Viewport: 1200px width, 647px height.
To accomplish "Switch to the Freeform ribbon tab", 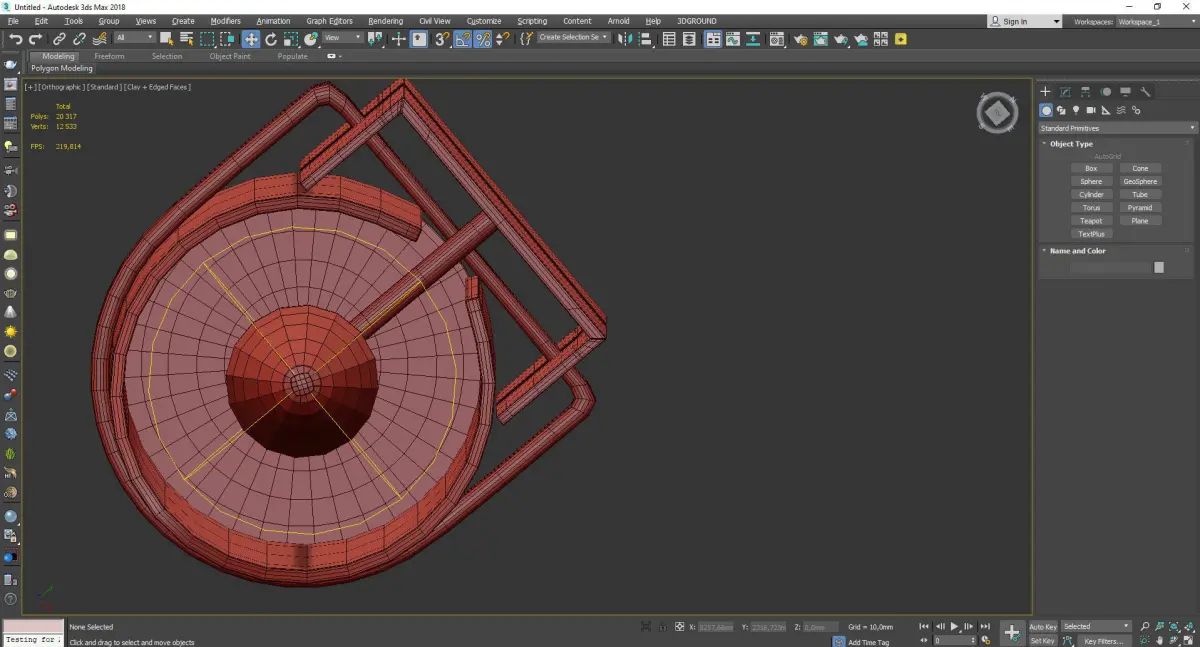I will point(109,56).
